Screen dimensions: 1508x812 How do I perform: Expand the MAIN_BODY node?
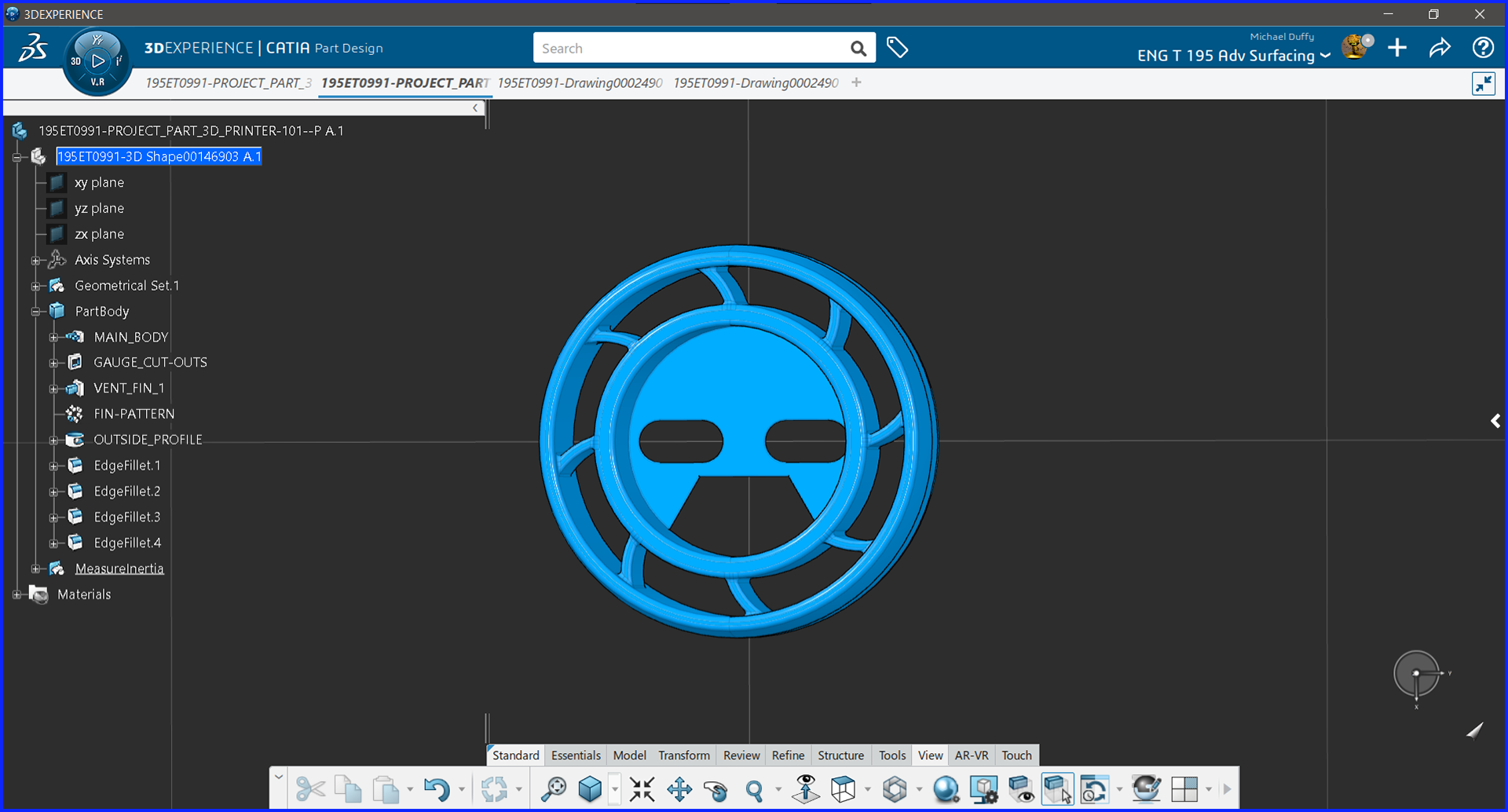(x=53, y=338)
